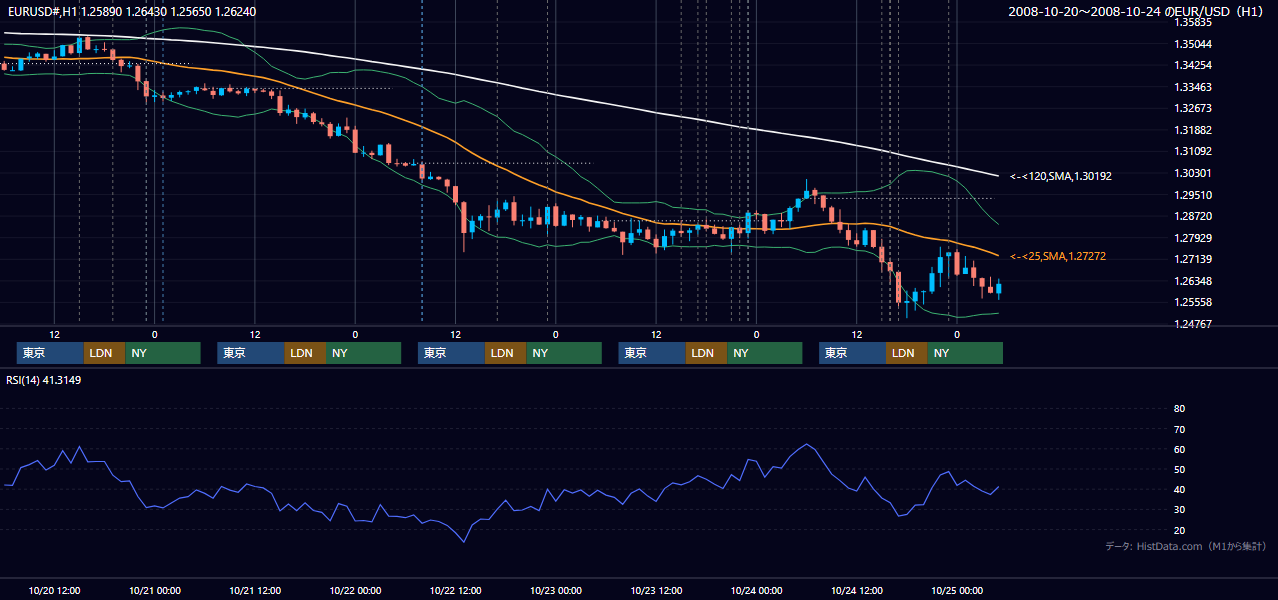1278x600 pixels.
Task: Open the HistData.com data source credit
Action: (x=1185, y=546)
